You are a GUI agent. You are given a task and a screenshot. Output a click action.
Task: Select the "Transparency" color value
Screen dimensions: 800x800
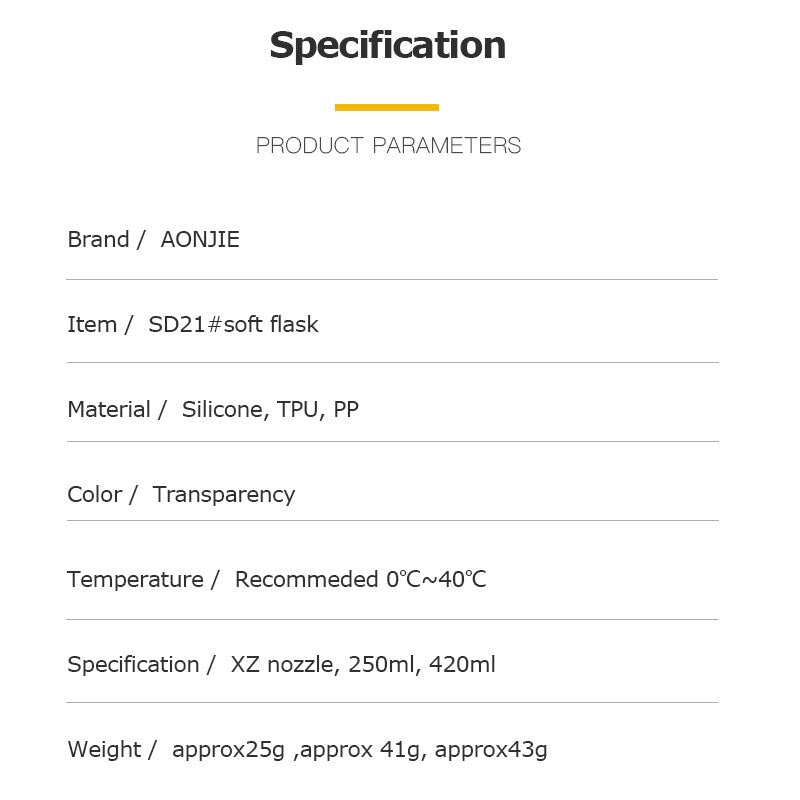(224, 495)
